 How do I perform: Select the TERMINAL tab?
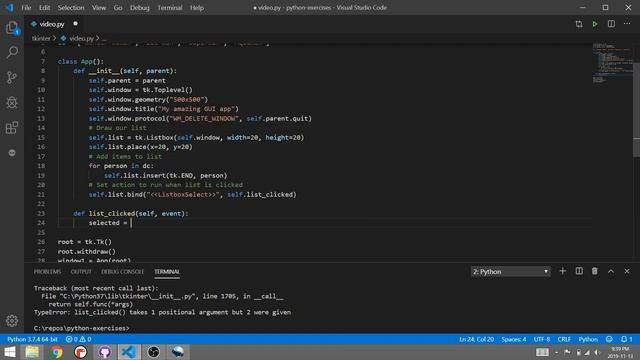[x=167, y=272]
